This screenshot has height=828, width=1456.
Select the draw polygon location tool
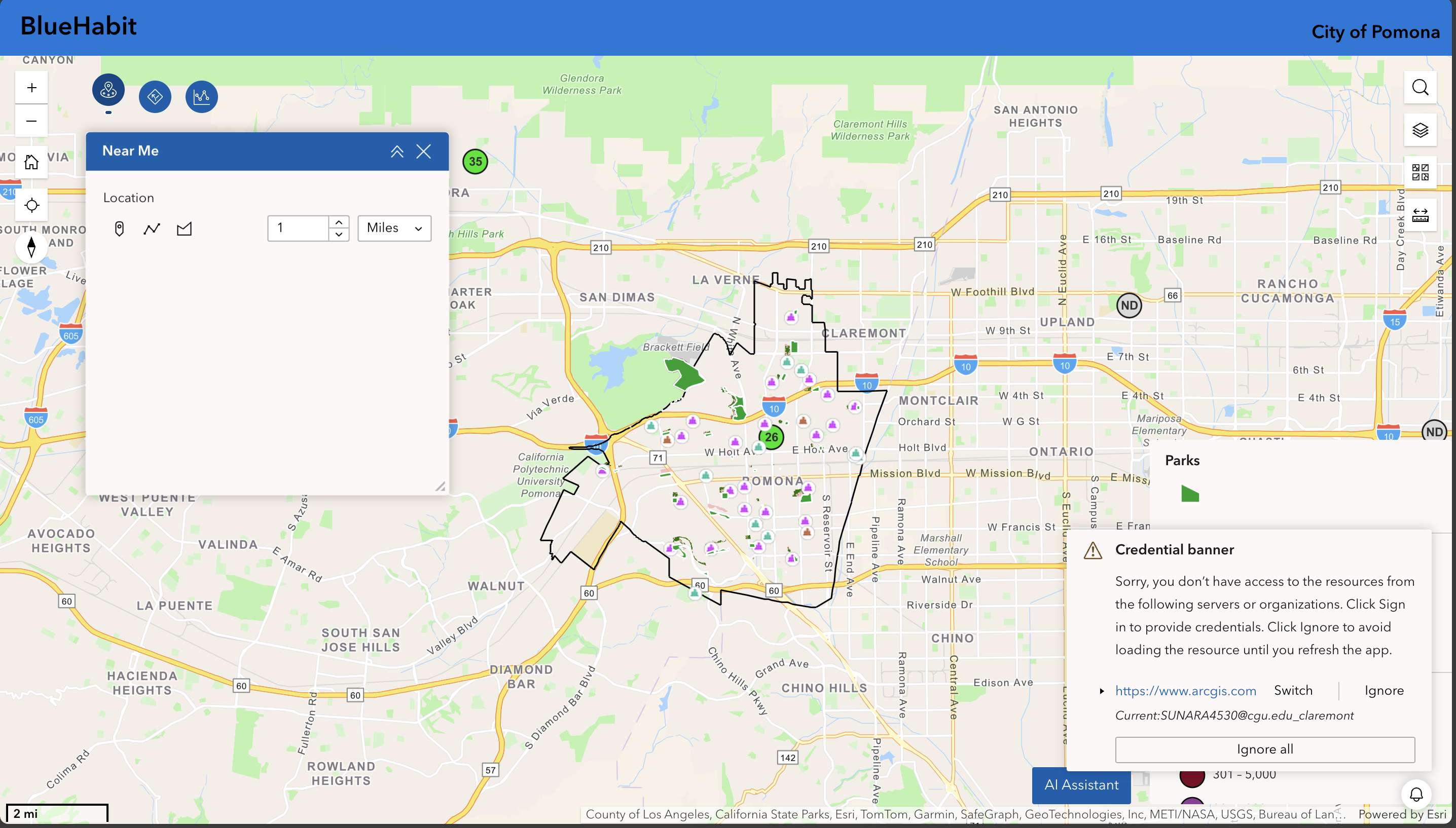184,229
